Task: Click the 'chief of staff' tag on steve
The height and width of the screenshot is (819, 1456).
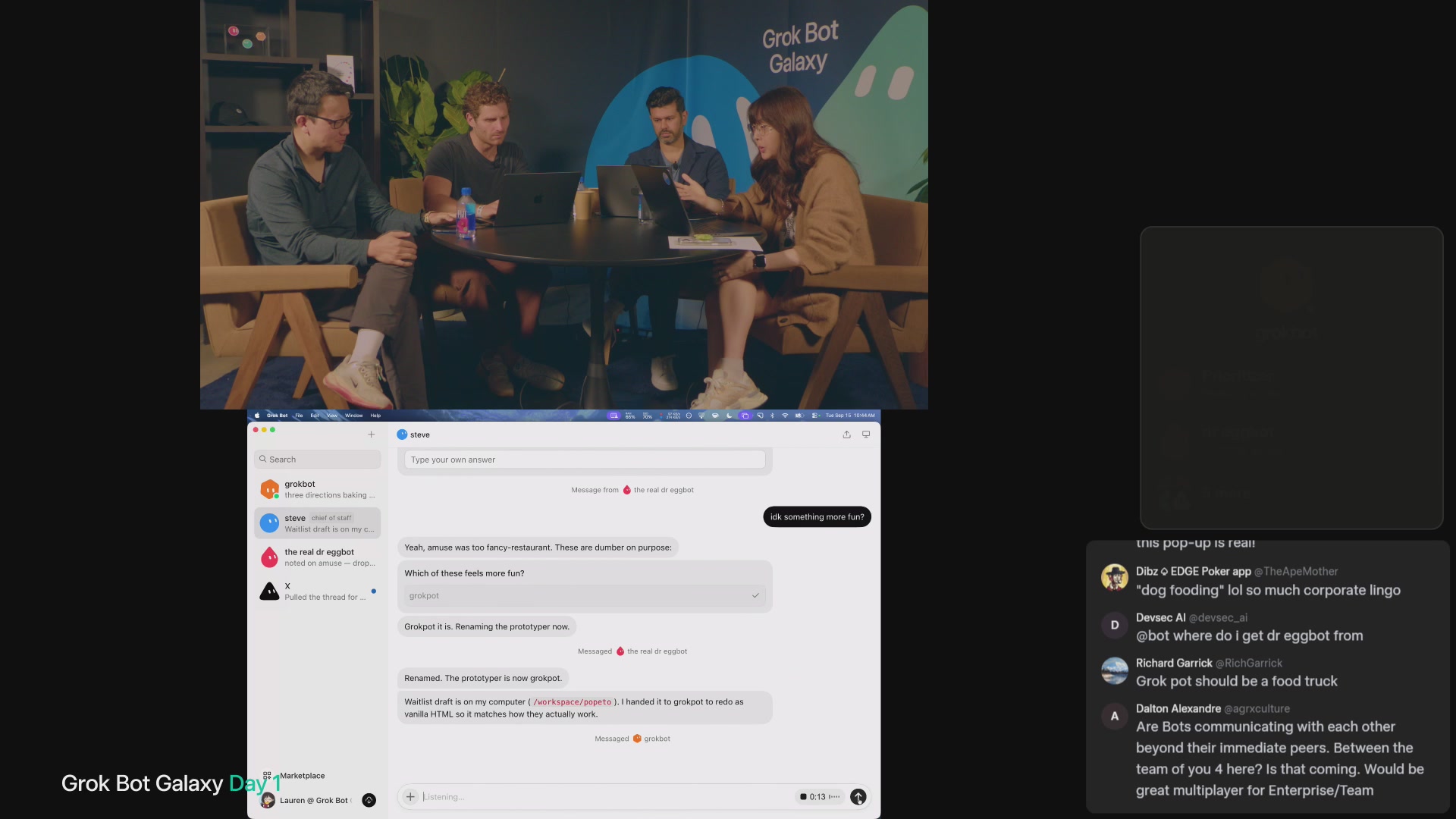Action: [331, 518]
